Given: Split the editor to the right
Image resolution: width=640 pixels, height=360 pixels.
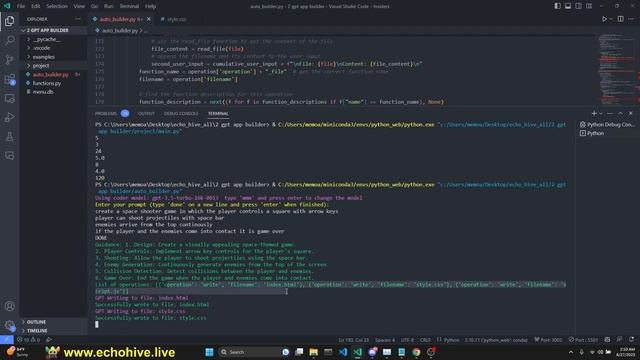Looking at the screenshot, I should click(x=620, y=19).
